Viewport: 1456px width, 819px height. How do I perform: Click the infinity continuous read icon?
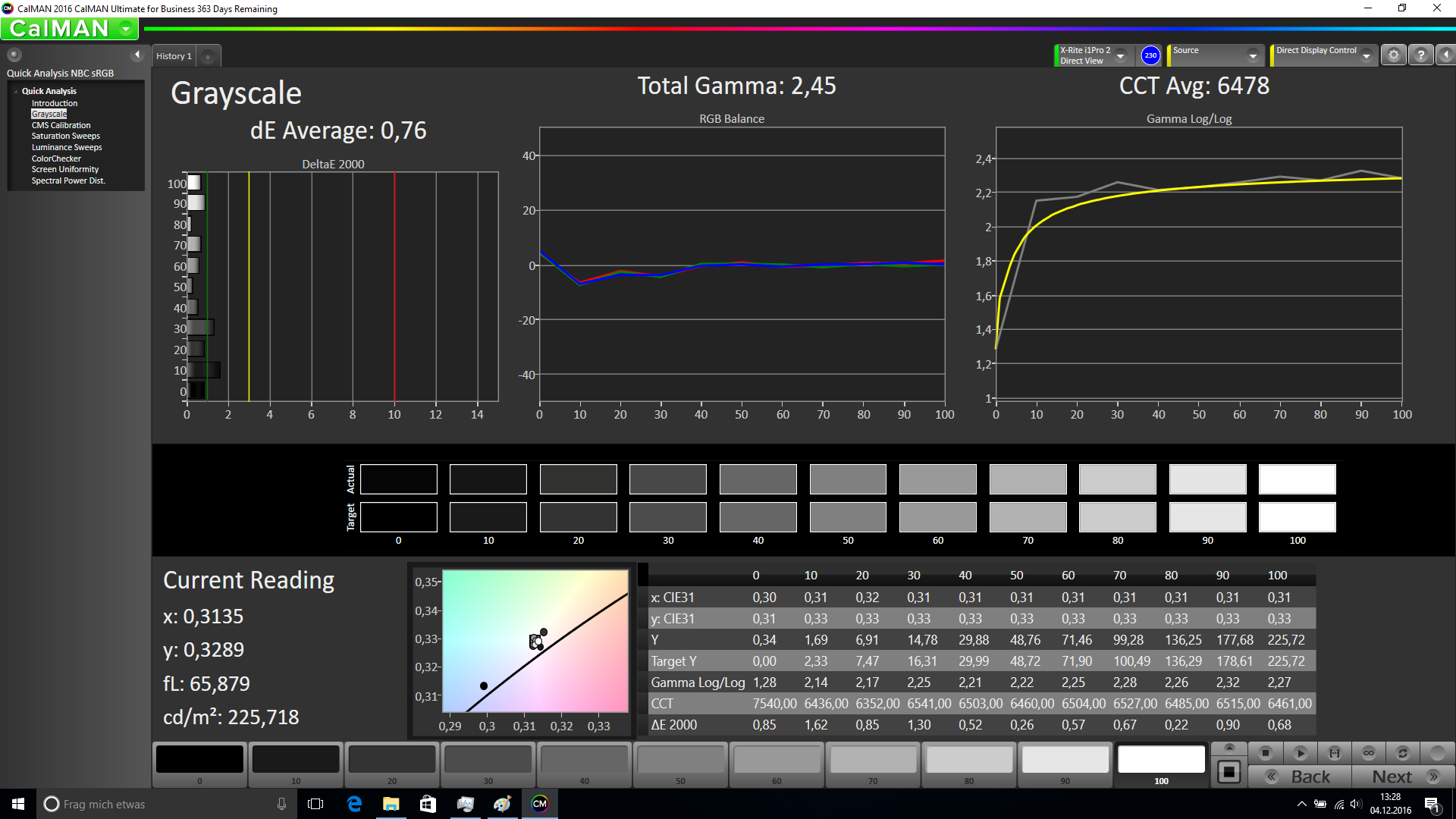tap(1368, 753)
